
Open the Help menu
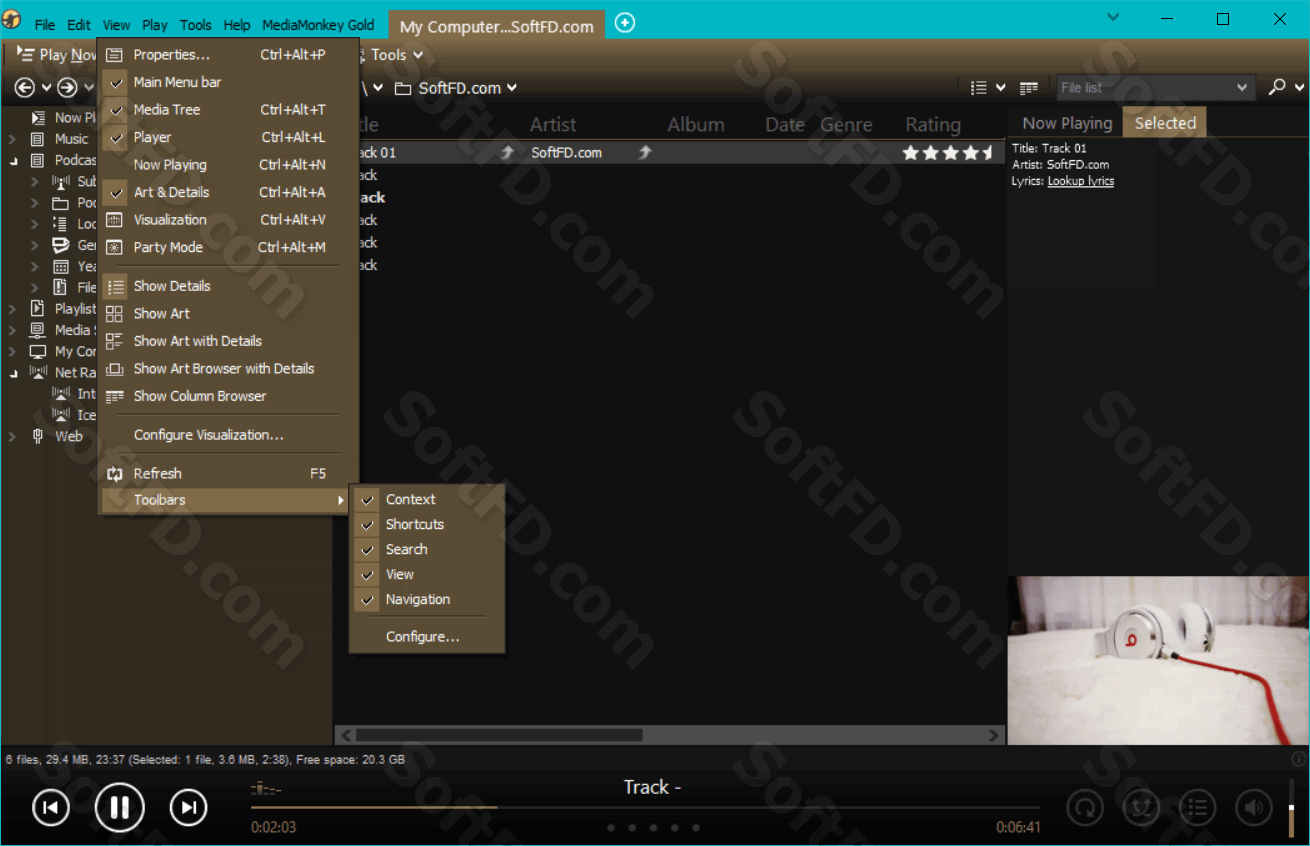point(237,25)
